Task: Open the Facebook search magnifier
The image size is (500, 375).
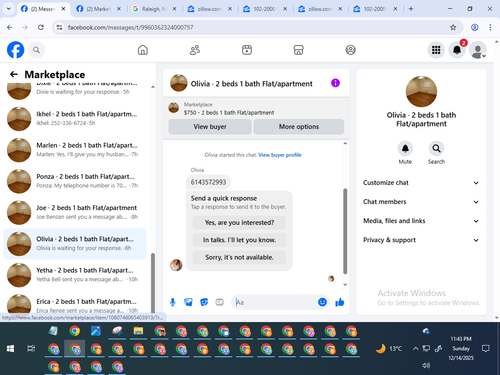Action: (36, 50)
